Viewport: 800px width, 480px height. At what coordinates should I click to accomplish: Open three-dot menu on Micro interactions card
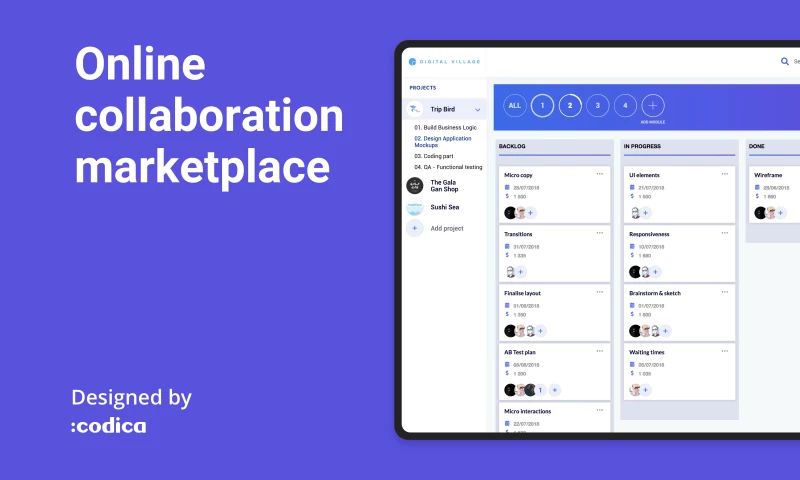coord(599,410)
